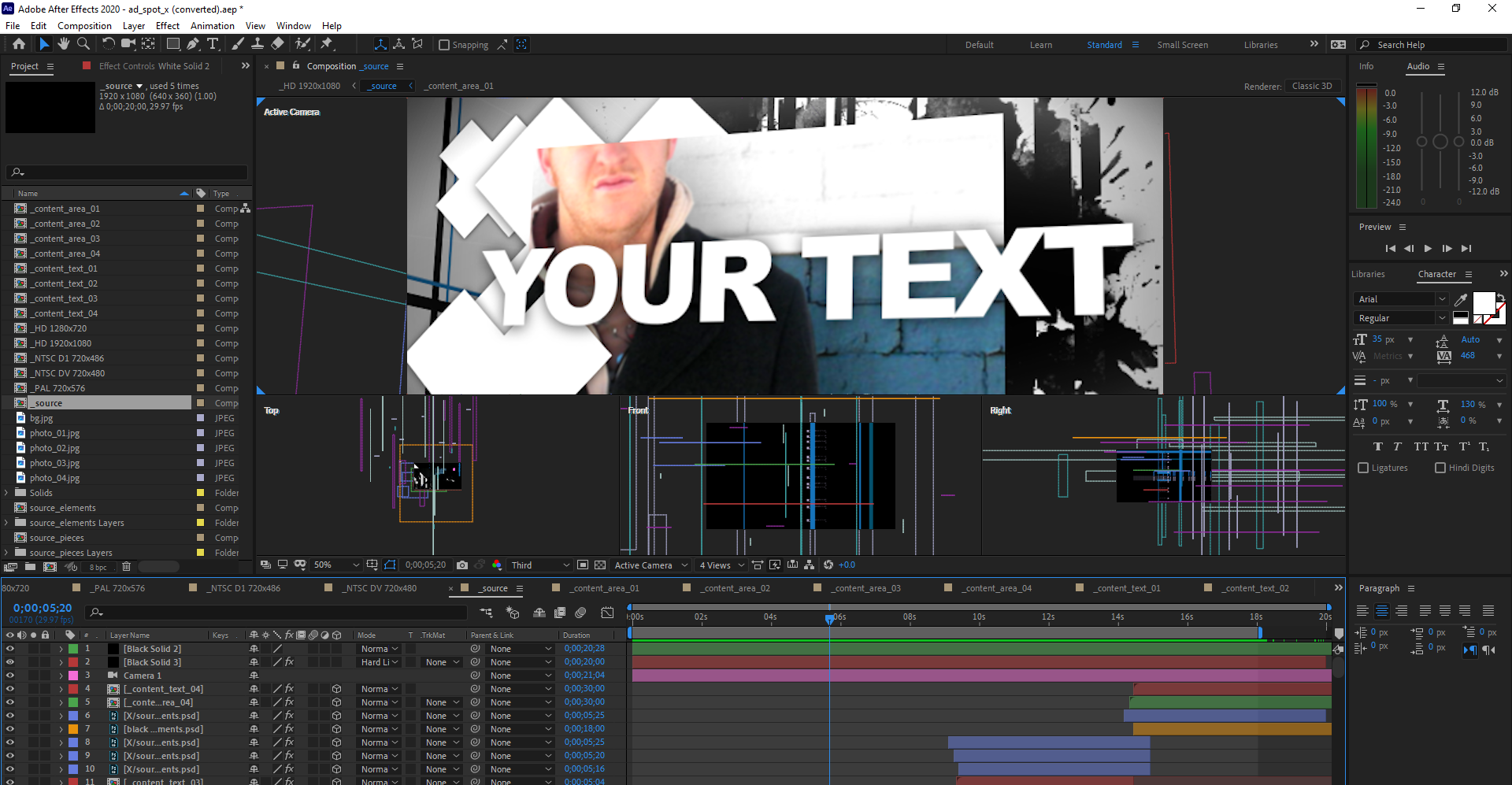Click the Reset Exposure icon

[828, 565]
